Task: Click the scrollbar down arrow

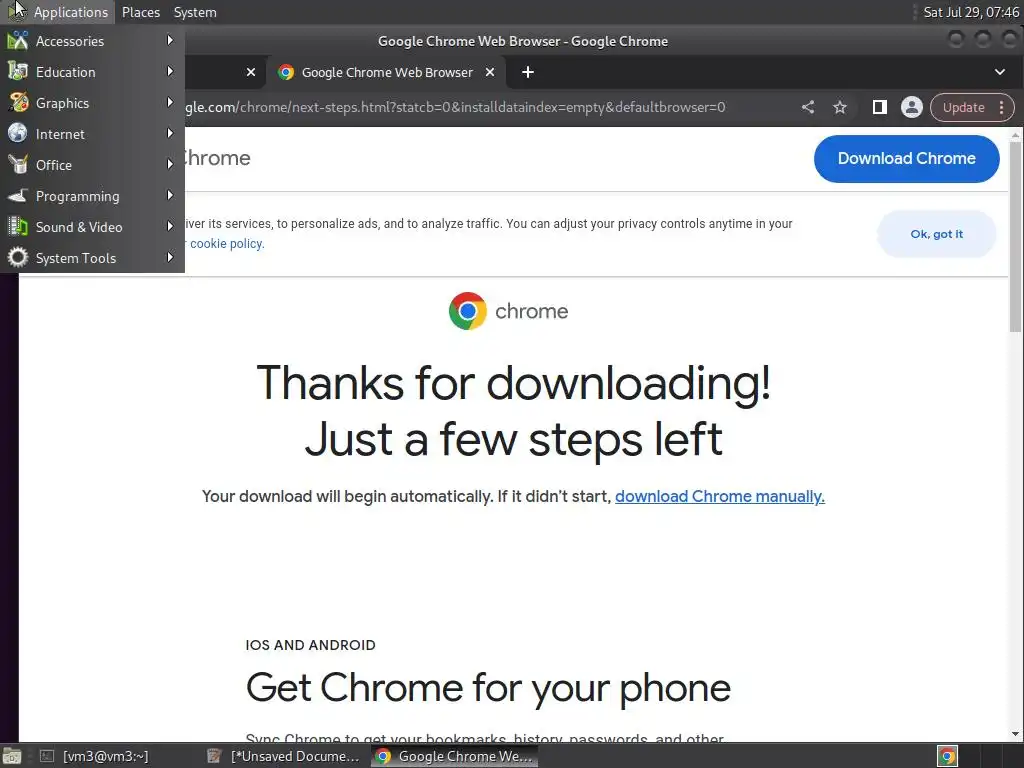Action: click(1015, 734)
